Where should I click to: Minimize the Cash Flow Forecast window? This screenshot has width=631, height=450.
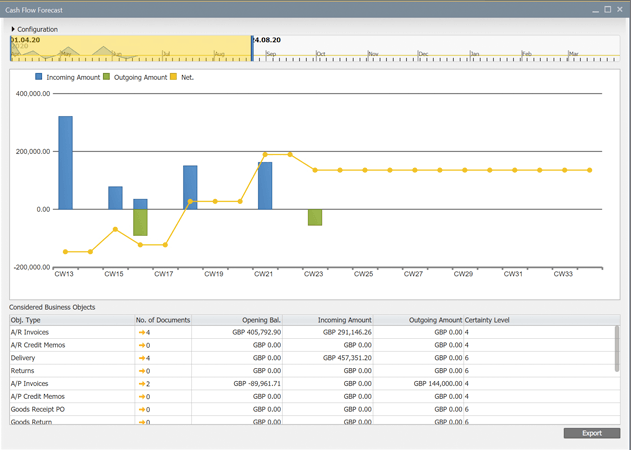(596, 10)
